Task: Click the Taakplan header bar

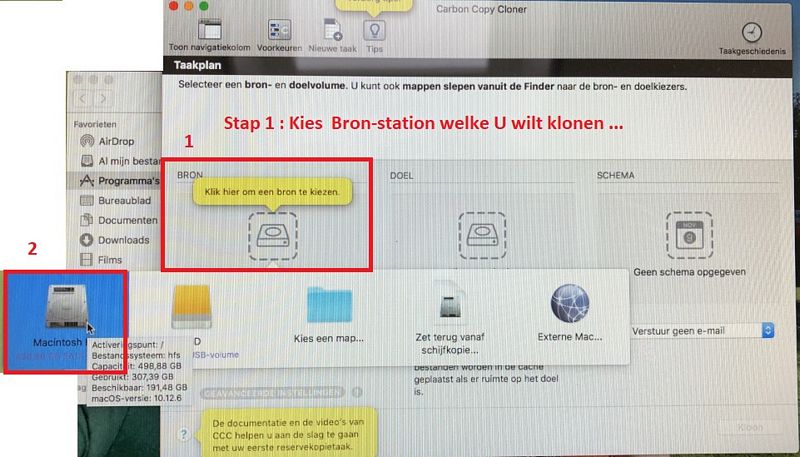Action: pos(478,66)
